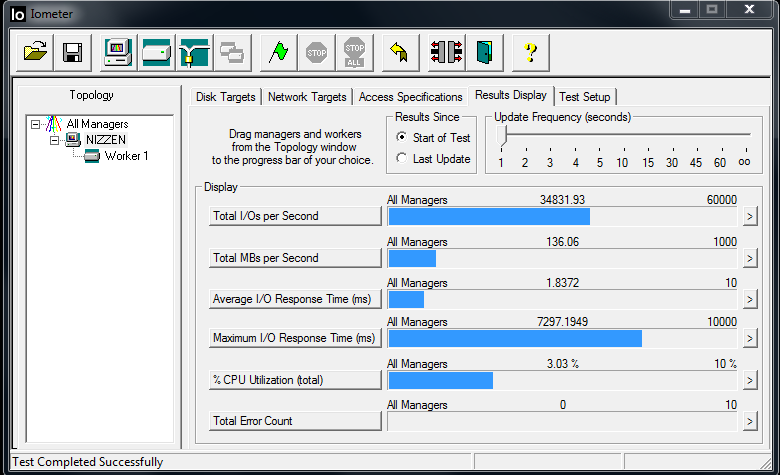This screenshot has width=780, height=475.
Task: Click the 34831.93 I/Os value
Action: click(x=562, y=200)
